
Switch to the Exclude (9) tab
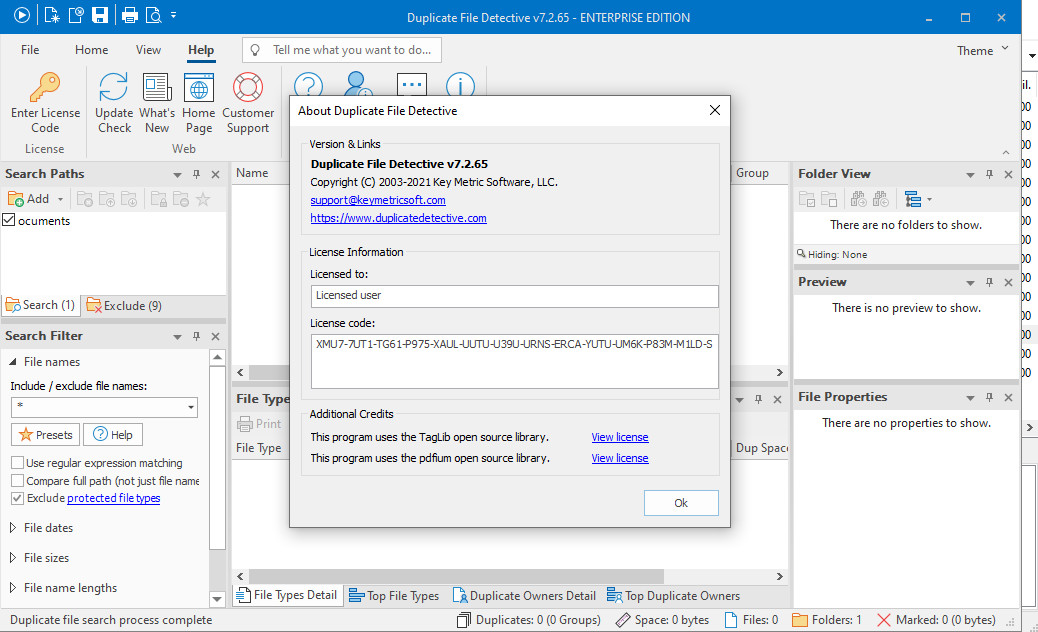click(x=124, y=306)
